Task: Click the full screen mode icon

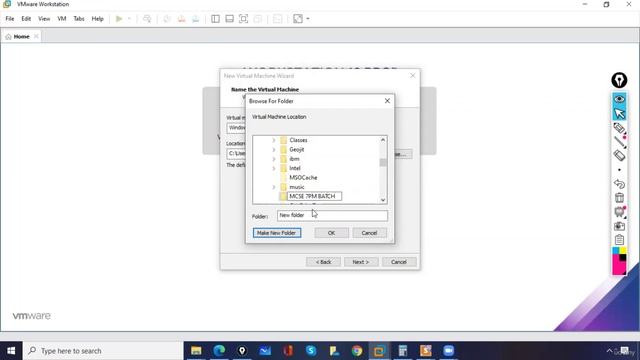Action: pos(243,19)
